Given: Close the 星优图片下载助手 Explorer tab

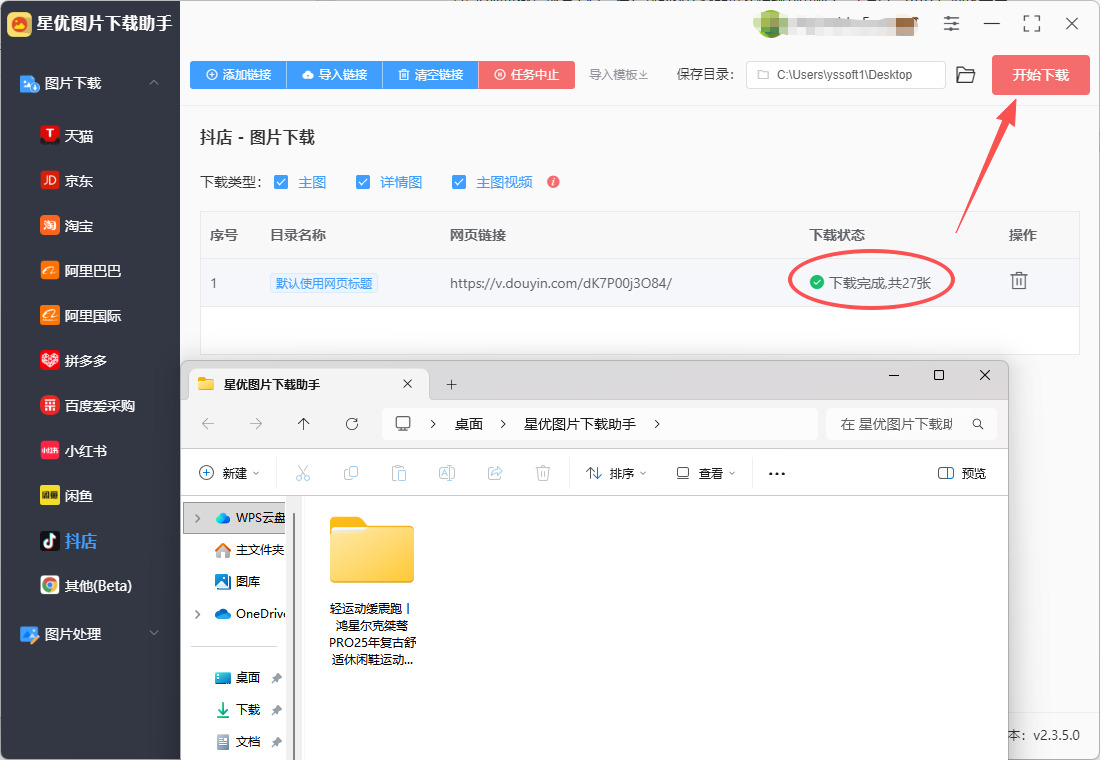Looking at the screenshot, I should 407,384.
